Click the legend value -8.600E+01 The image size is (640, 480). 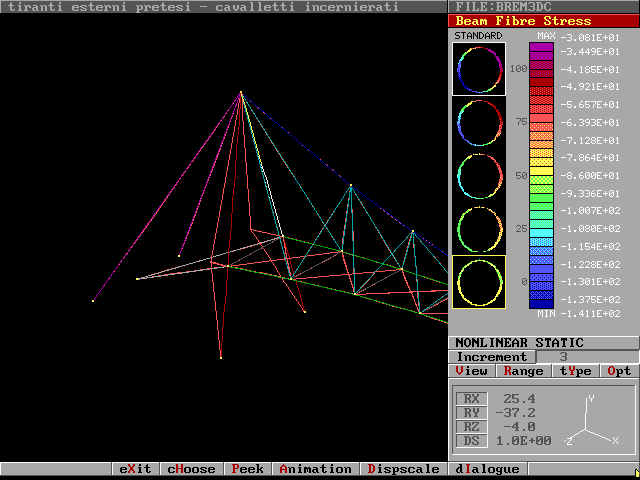tap(590, 176)
